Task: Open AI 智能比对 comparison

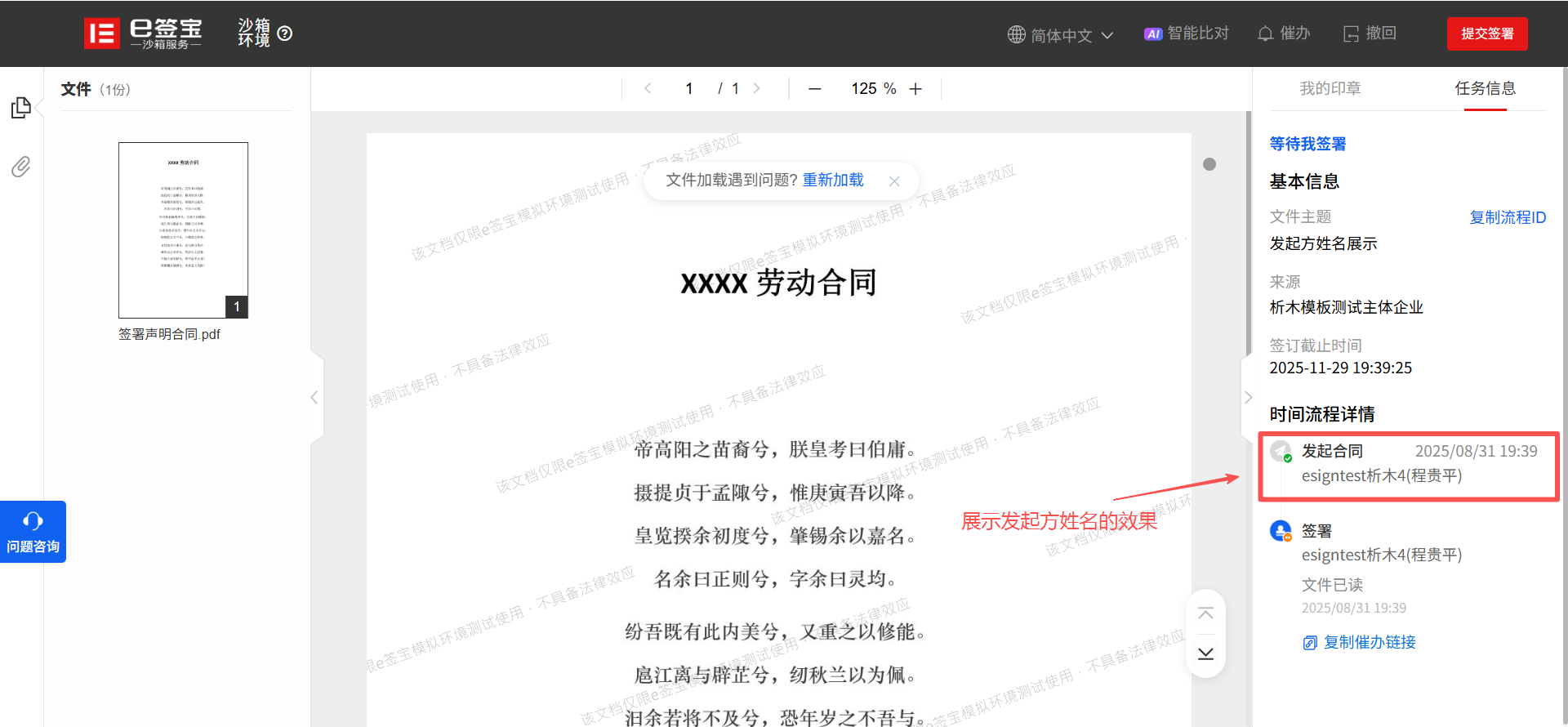Action: 1187,33
